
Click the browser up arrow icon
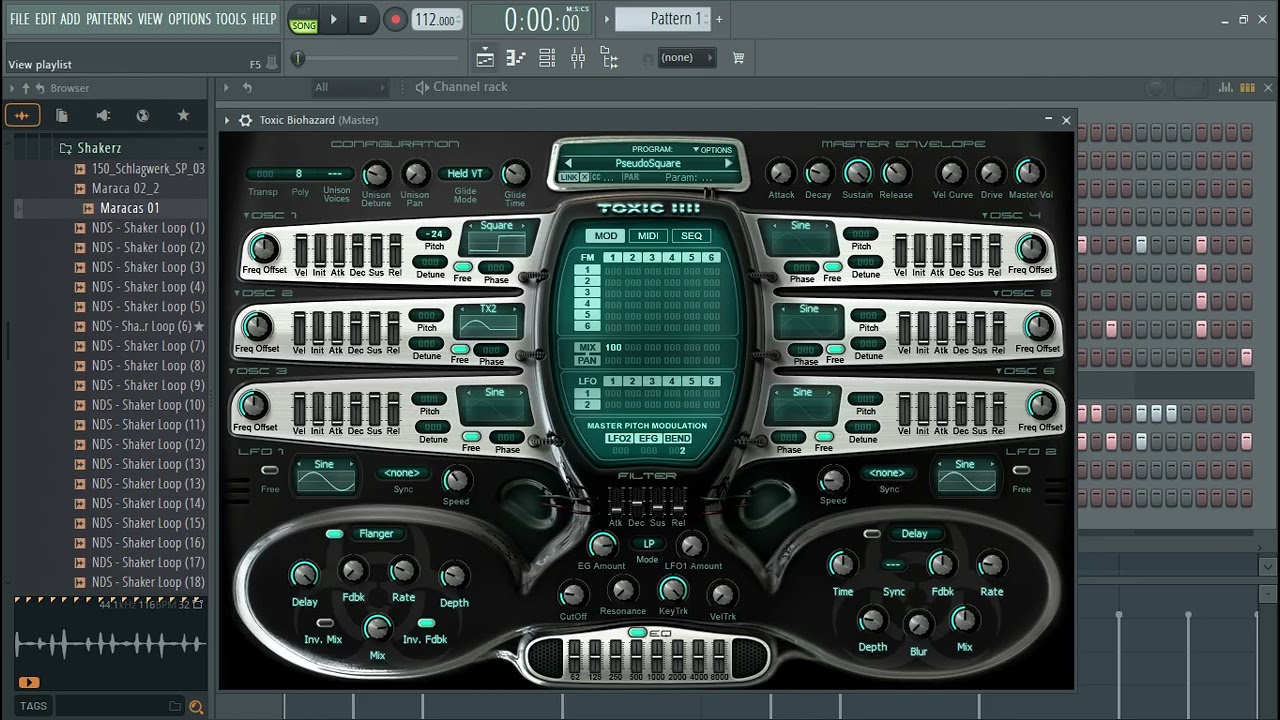26,88
